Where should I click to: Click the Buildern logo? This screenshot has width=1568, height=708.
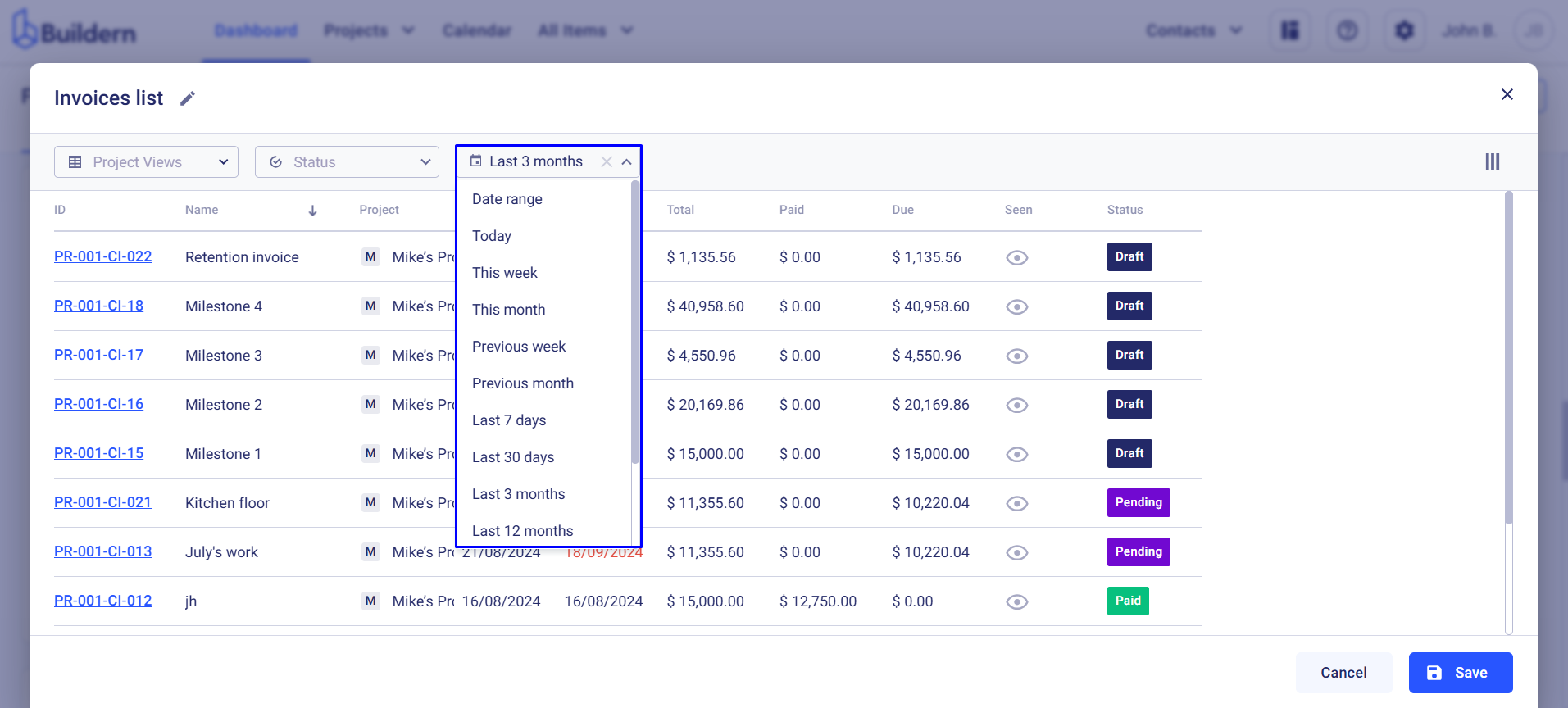point(74,30)
